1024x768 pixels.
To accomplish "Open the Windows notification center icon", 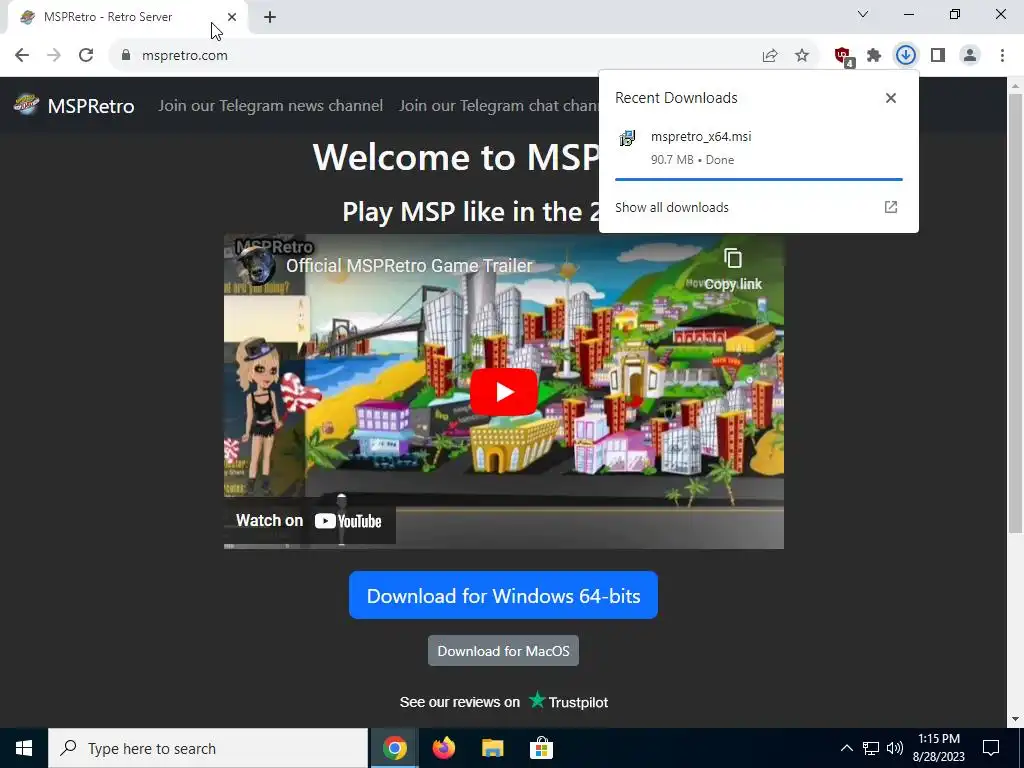I will [x=991, y=748].
